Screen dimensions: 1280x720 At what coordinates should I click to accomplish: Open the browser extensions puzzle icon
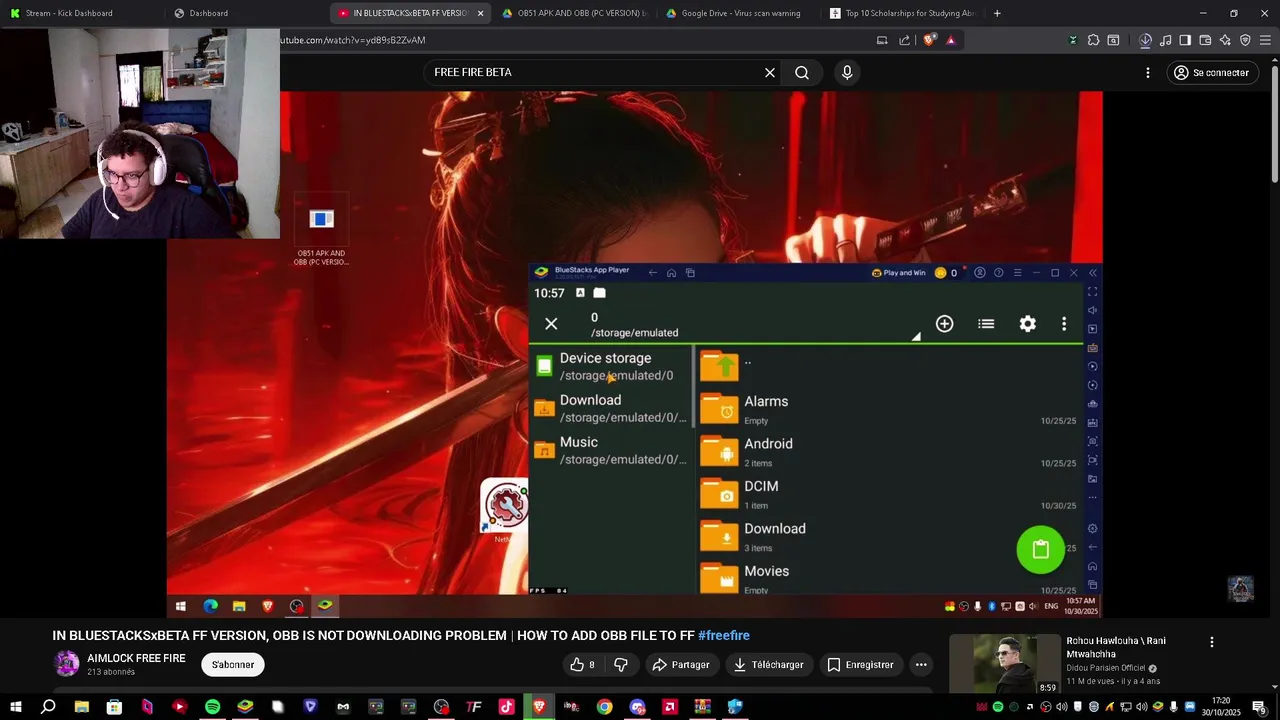point(1093,40)
